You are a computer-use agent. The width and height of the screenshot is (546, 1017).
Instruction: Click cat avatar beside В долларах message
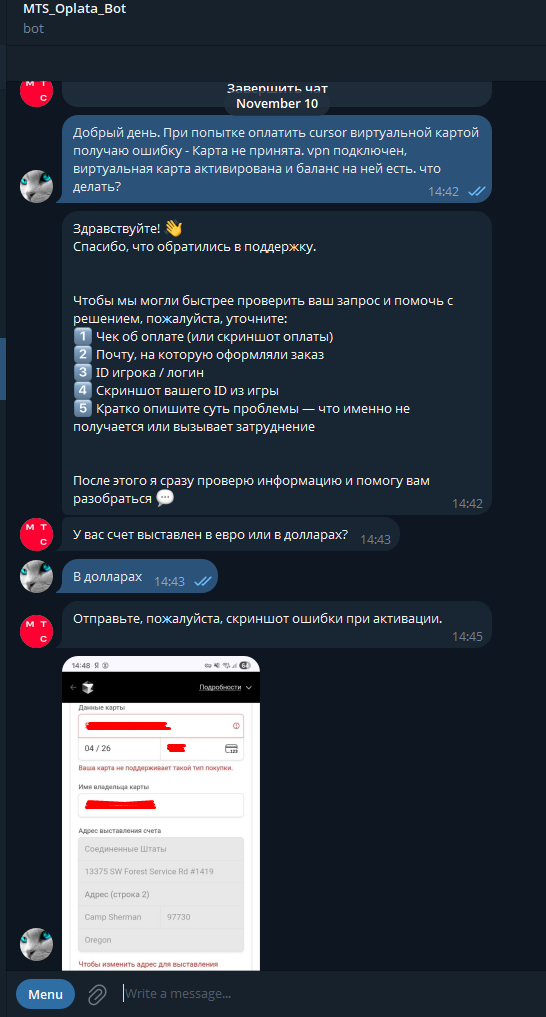37,576
